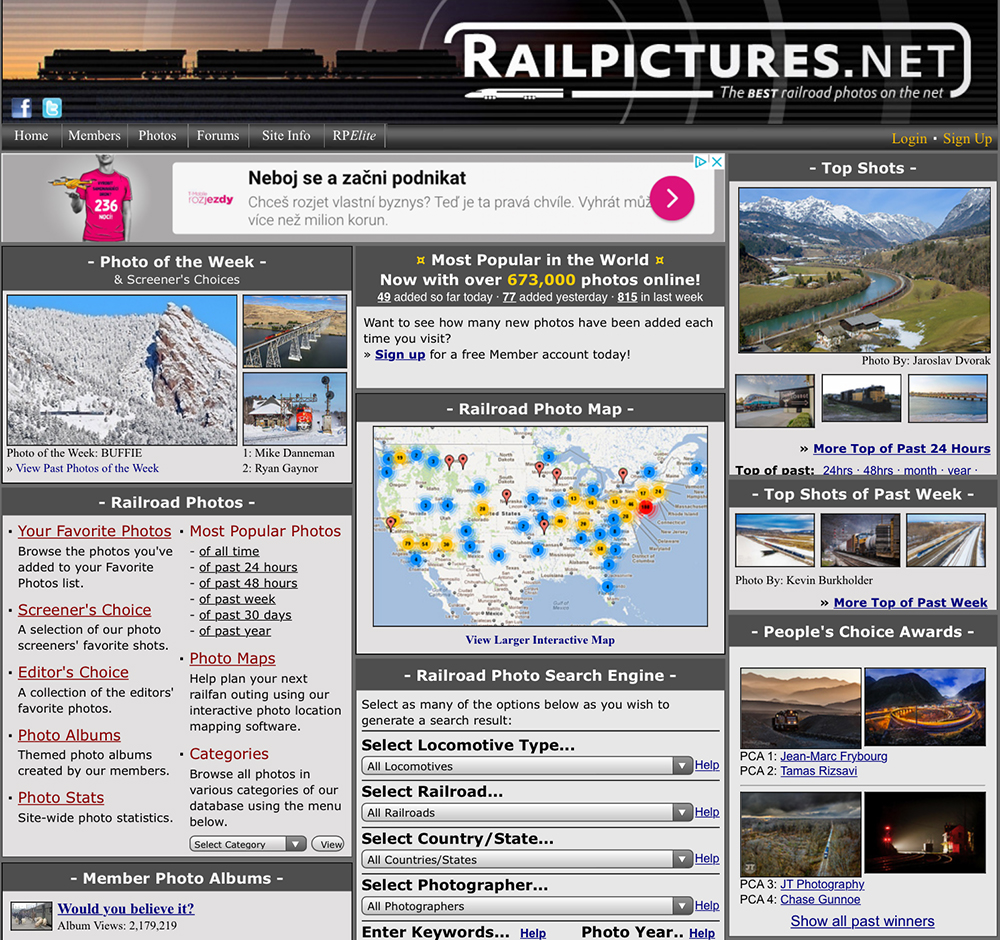Open Ryan Gaynor's red locomotive thumbnail
This screenshot has height=940, width=1000.
click(x=295, y=409)
